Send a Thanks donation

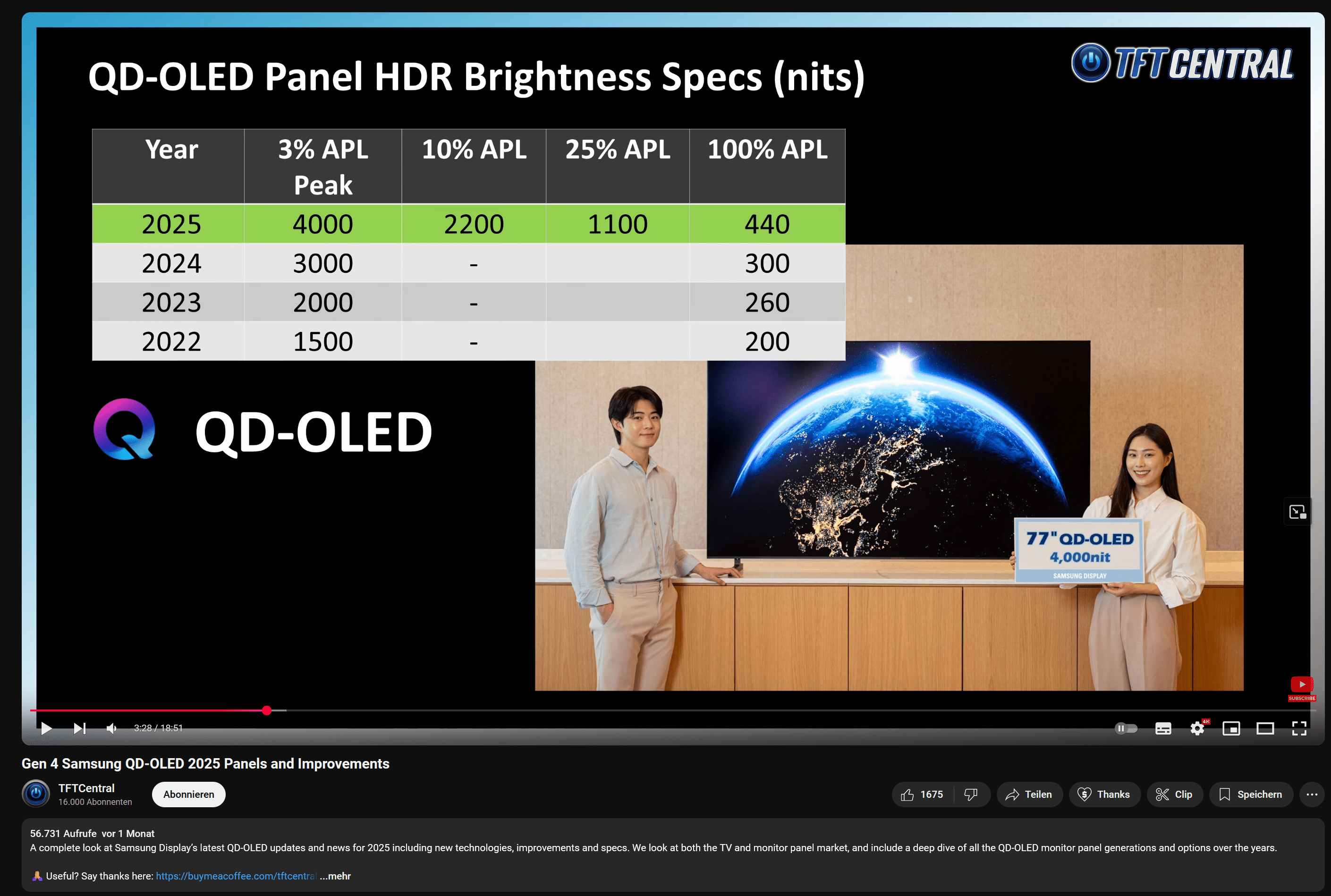tap(1104, 795)
